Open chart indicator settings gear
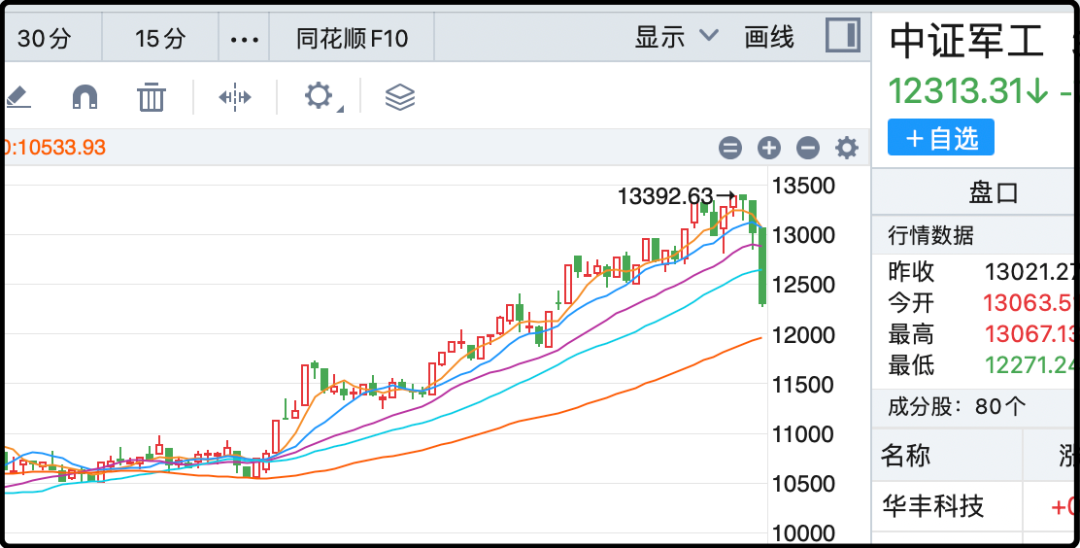 847,148
